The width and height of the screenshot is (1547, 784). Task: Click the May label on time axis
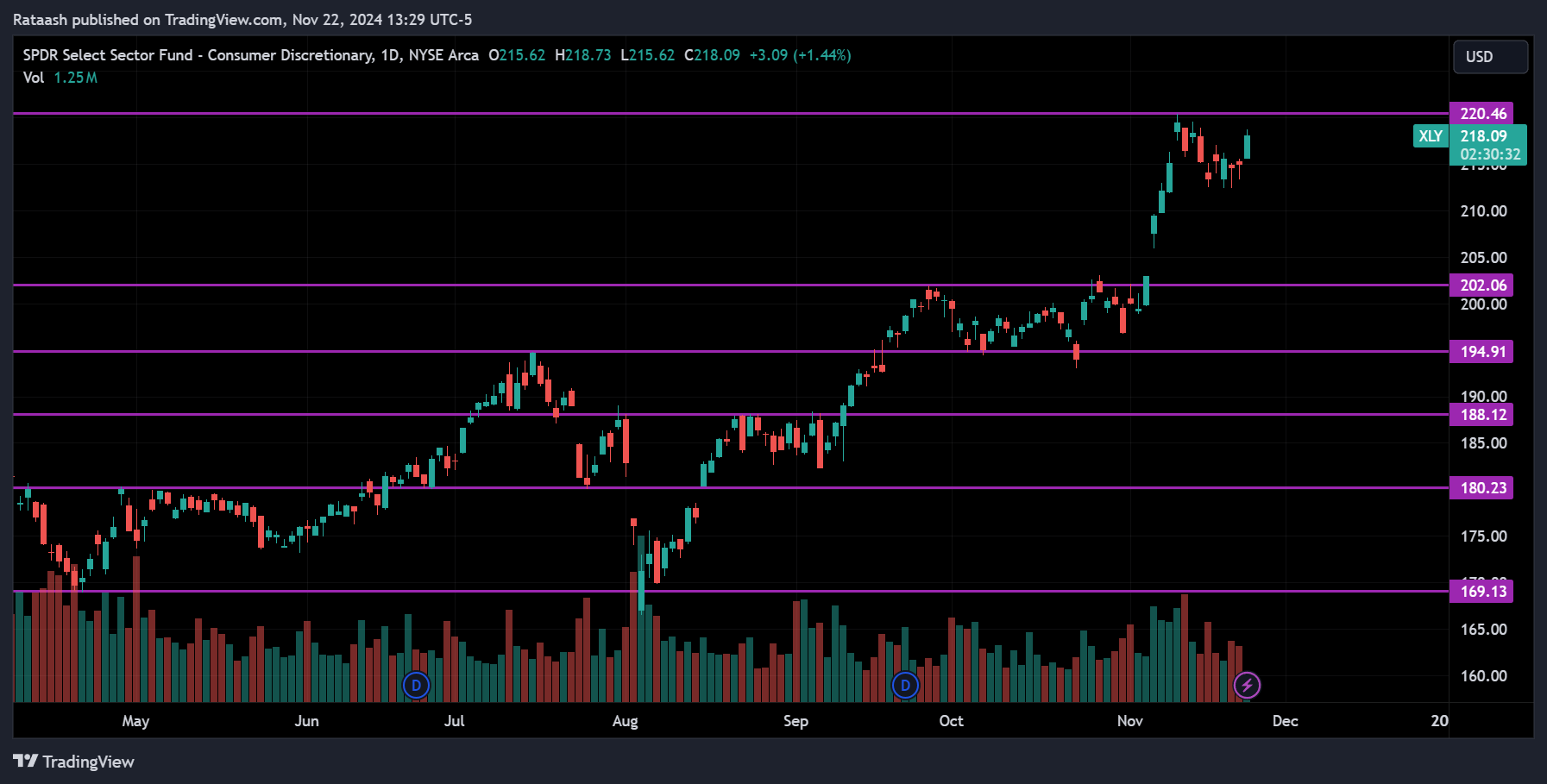click(x=135, y=721)
